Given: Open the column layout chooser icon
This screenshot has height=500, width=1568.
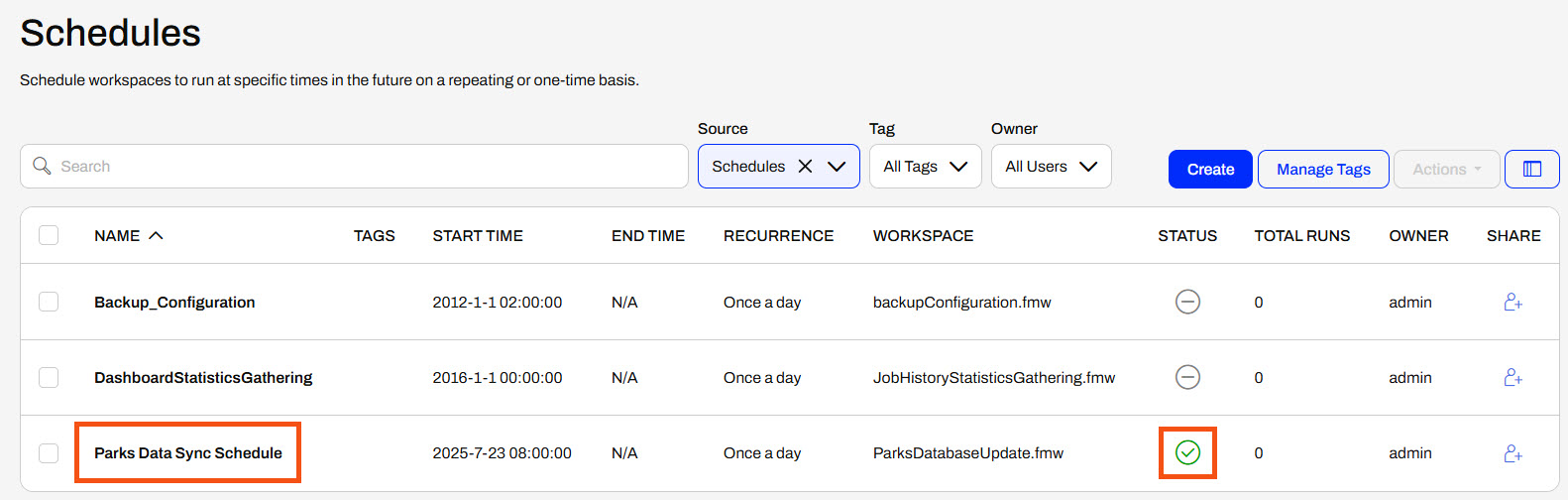Looking at the screenshot, I should click(x=1531, y=169).
